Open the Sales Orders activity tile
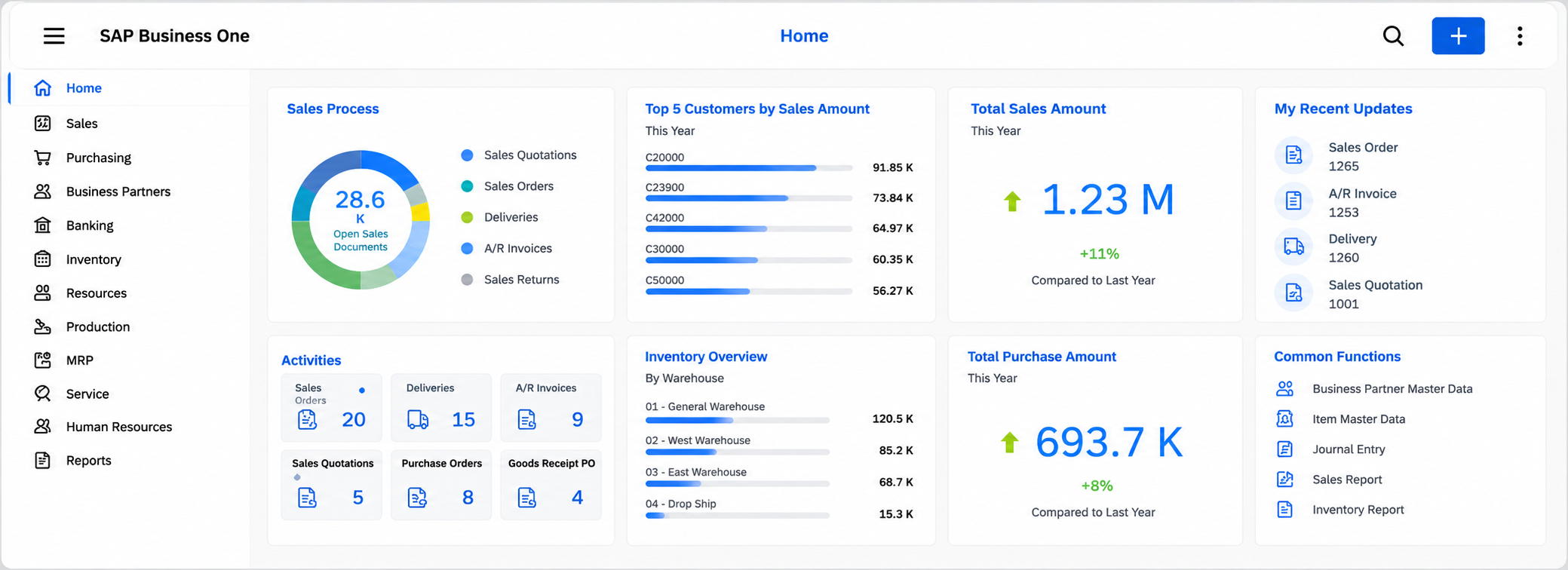The image size is (1568, 570). point(331,408)
